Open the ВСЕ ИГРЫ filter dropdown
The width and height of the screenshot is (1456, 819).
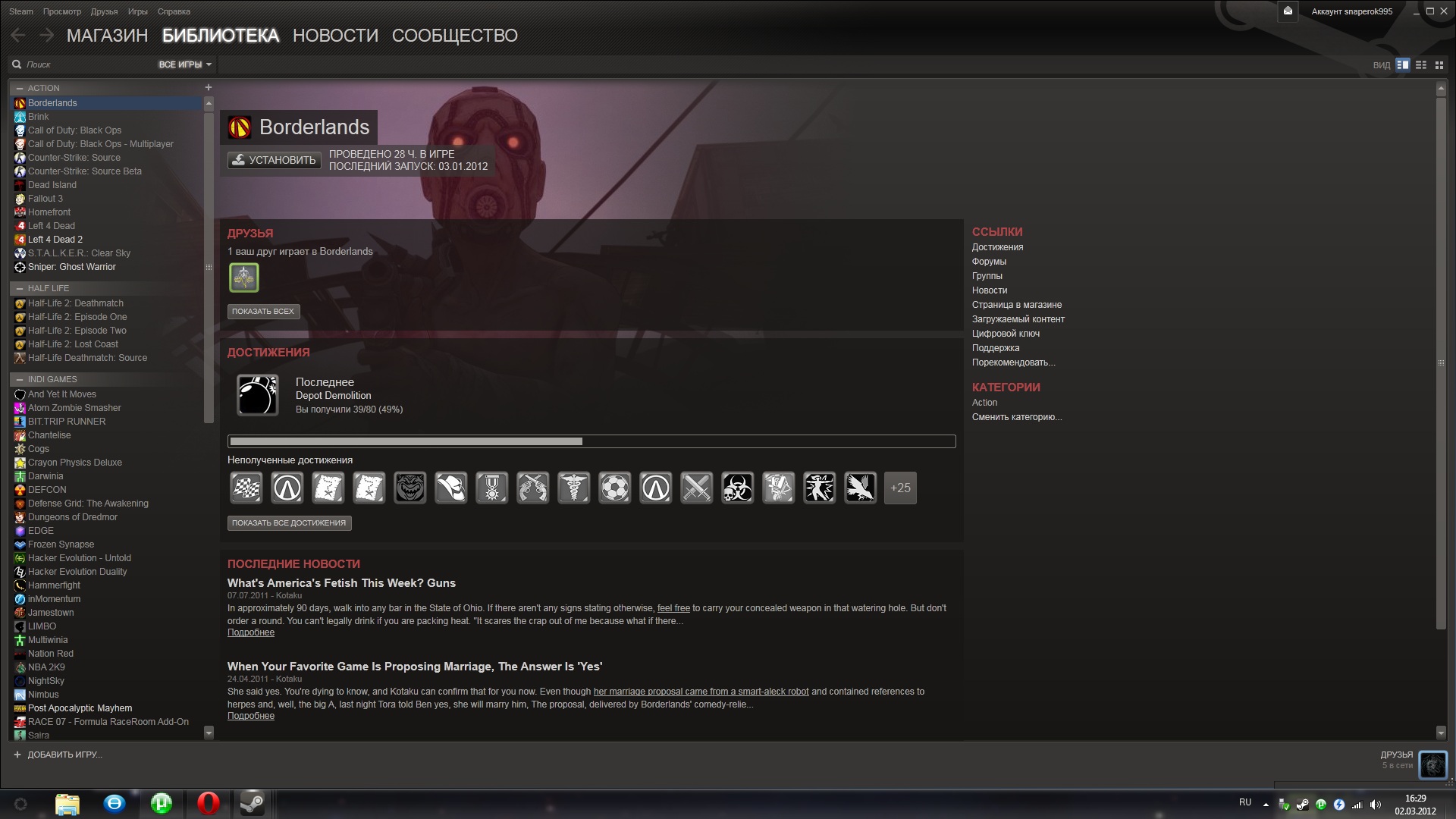click(184, 65)
